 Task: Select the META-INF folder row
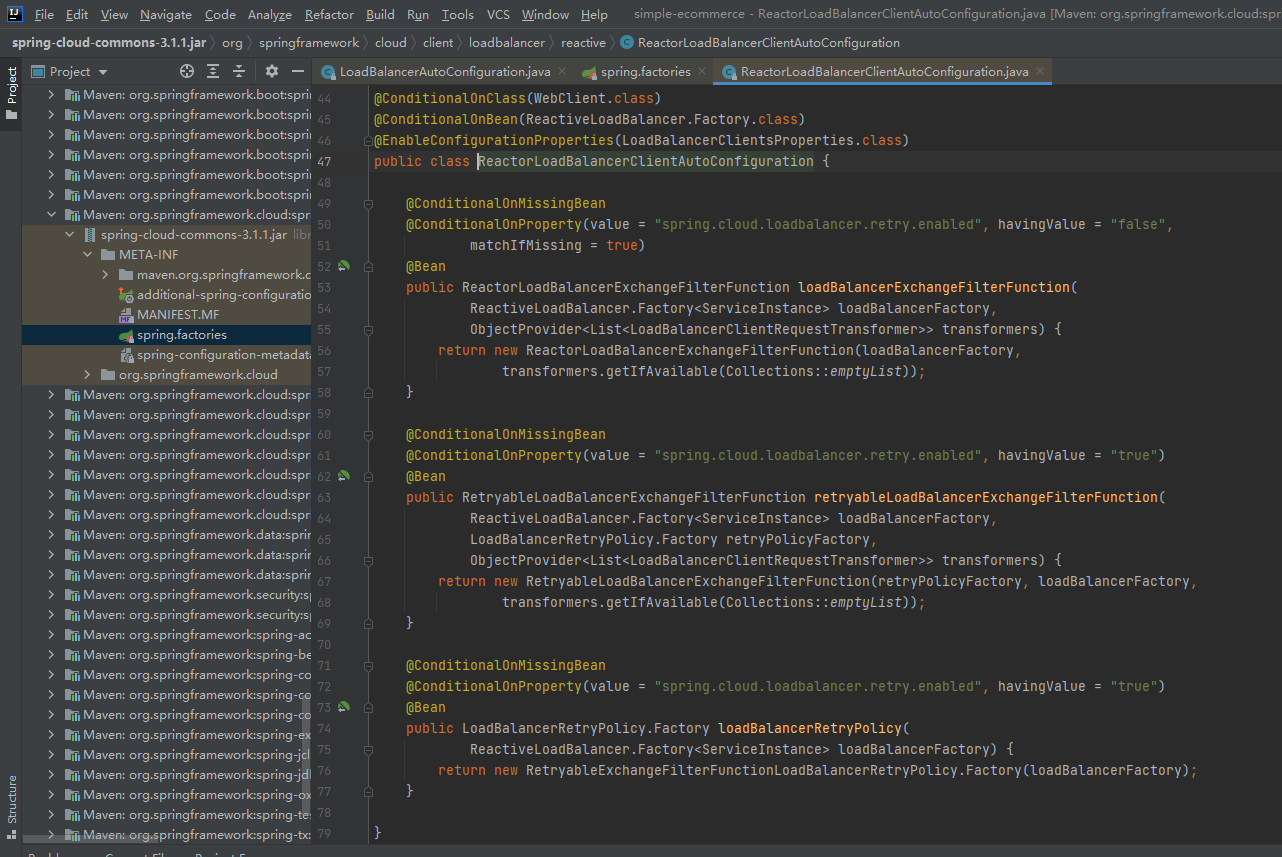pyautogui.click(x=166, y=255)
